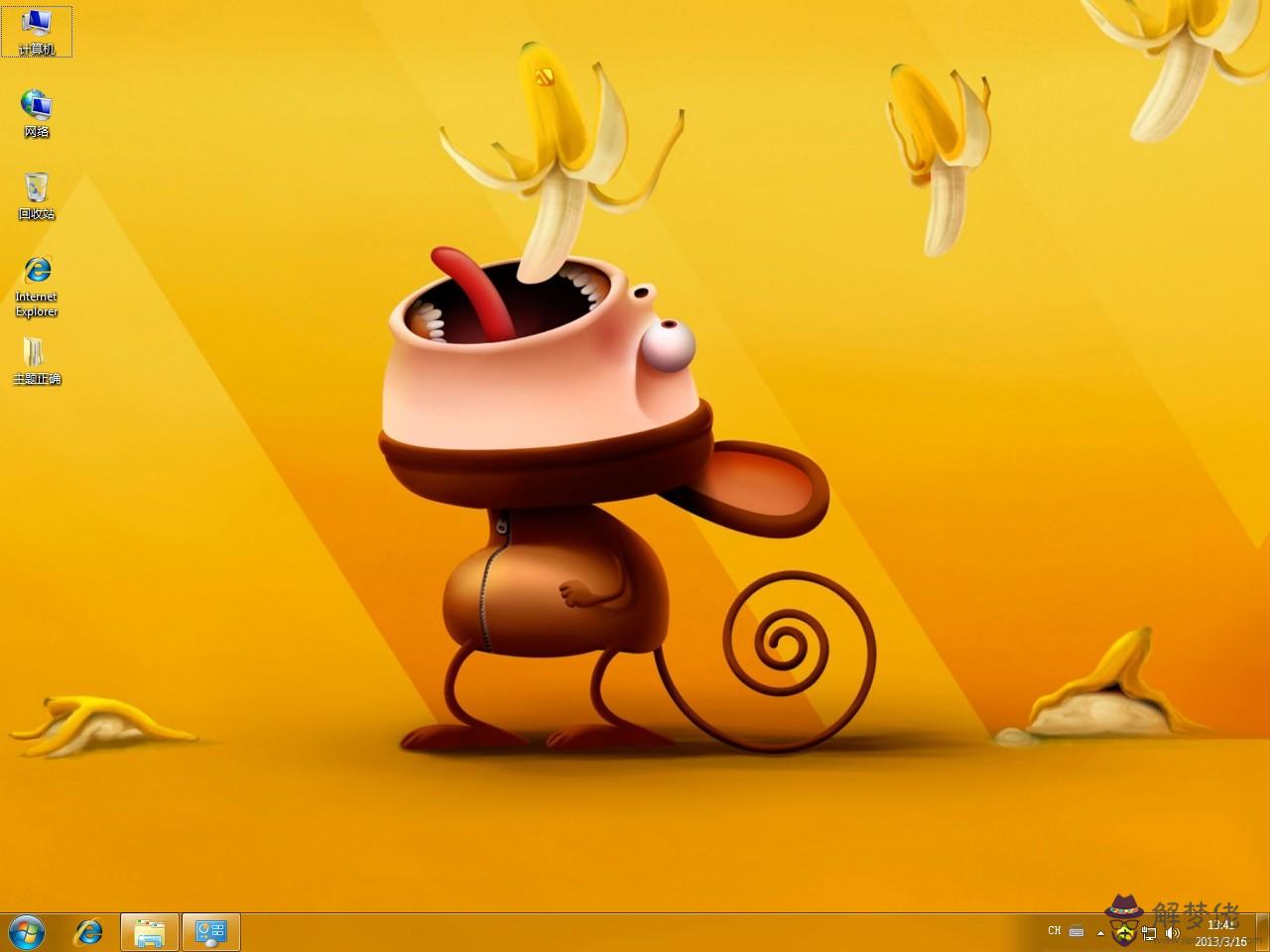
Task: Launch Internet Explorer from the taskbar
Action: pos(89,932)
